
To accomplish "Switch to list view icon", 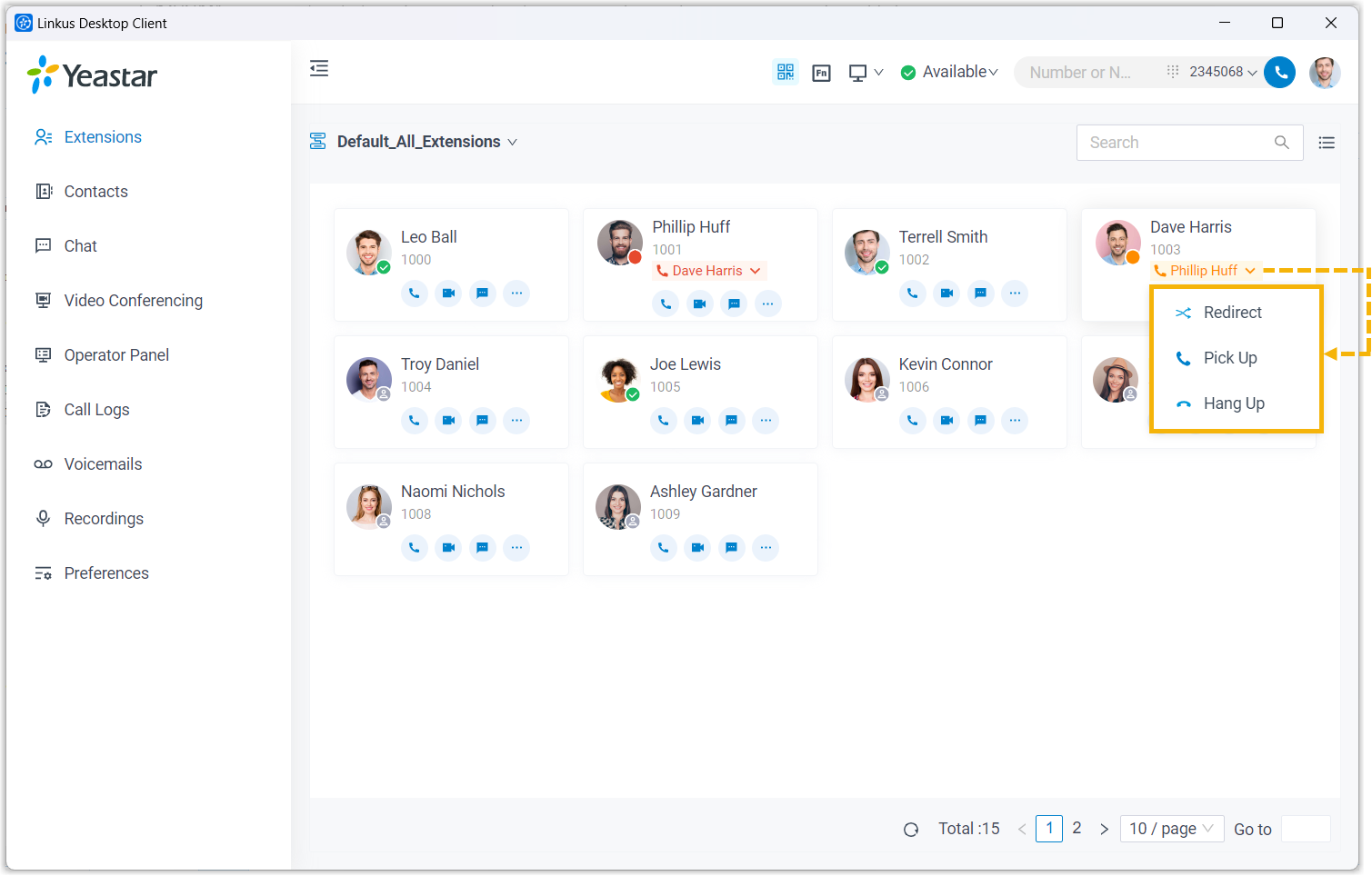I will pyautogui.click(x=1327, y=143).
